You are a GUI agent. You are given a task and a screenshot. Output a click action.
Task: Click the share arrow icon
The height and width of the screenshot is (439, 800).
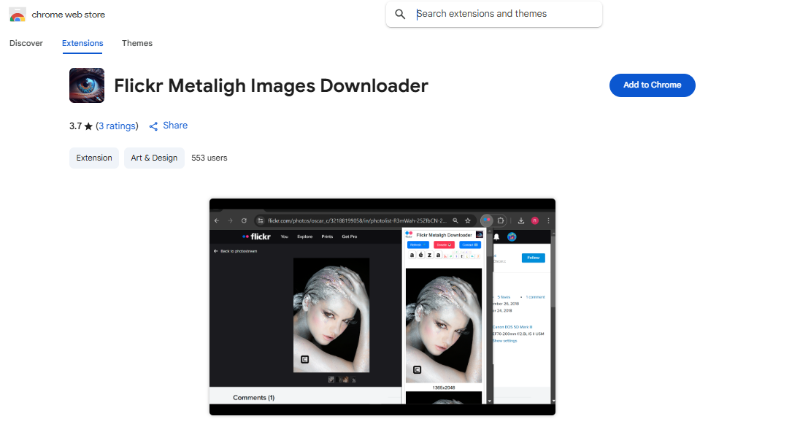click(x=154, y=127)
